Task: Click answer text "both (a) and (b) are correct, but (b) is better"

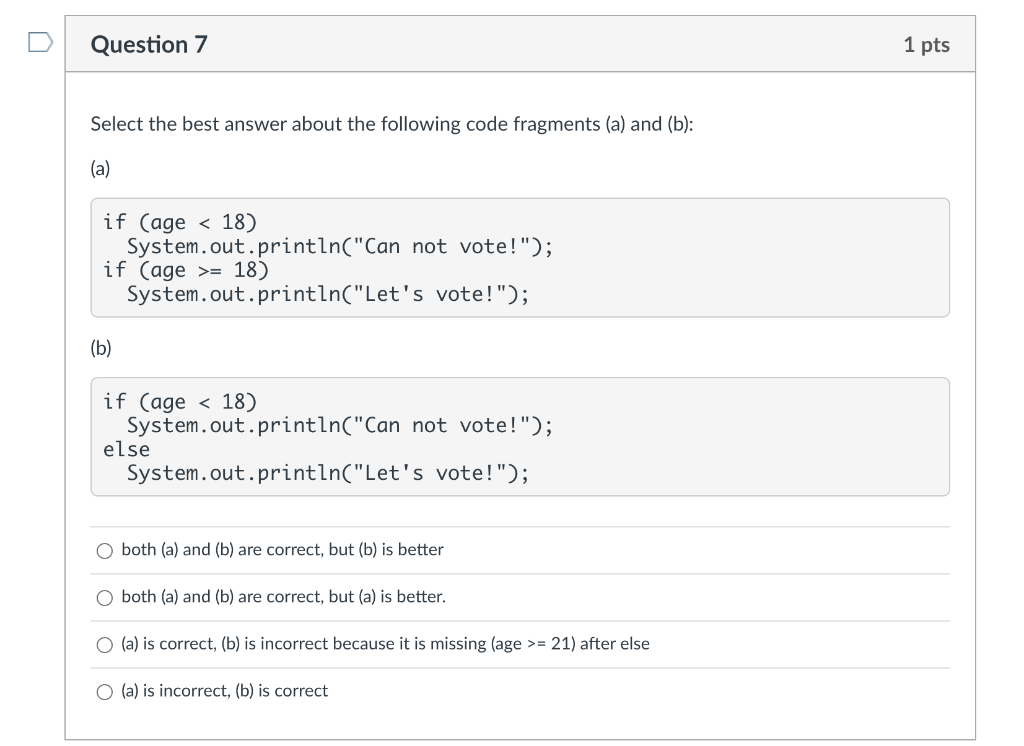Action: (x=282, y=549)
